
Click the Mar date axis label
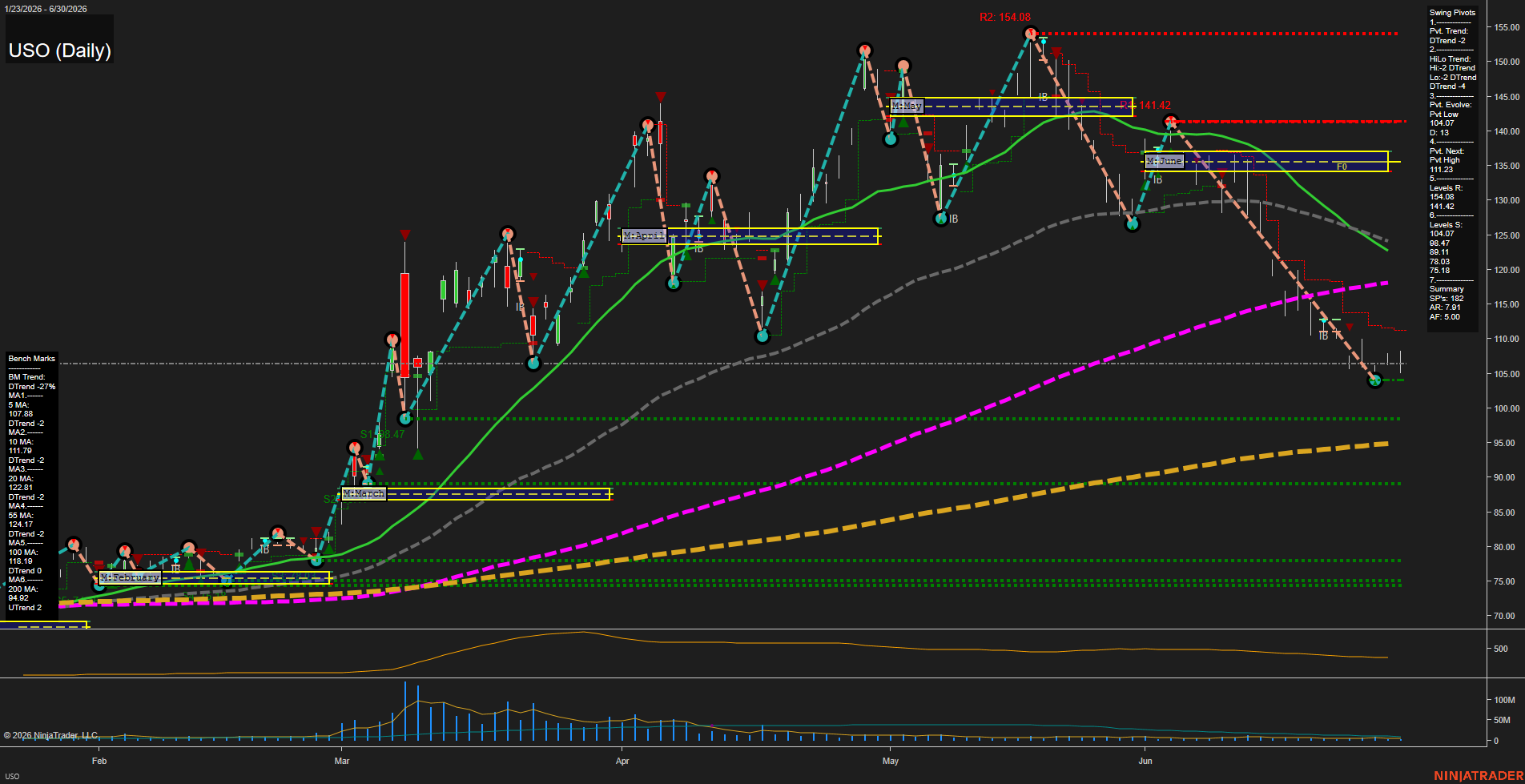pos(342,761)
